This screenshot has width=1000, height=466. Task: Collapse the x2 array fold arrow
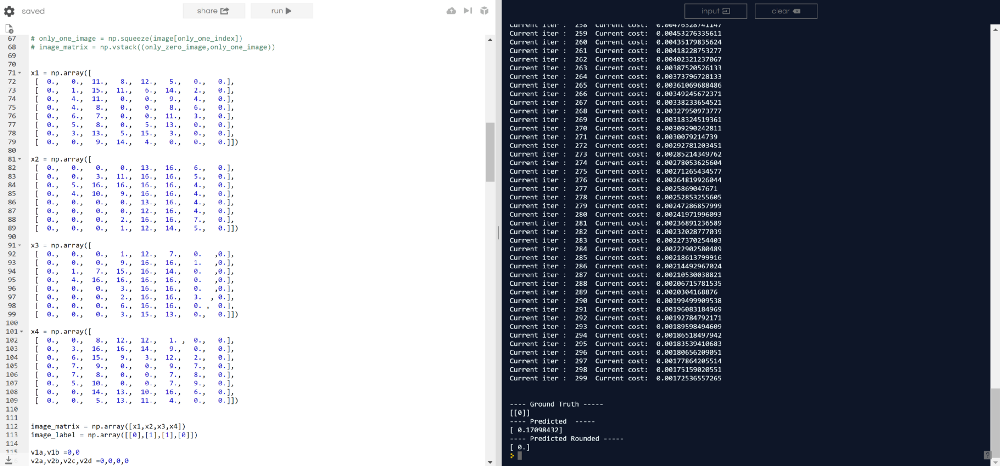point(20,159)
